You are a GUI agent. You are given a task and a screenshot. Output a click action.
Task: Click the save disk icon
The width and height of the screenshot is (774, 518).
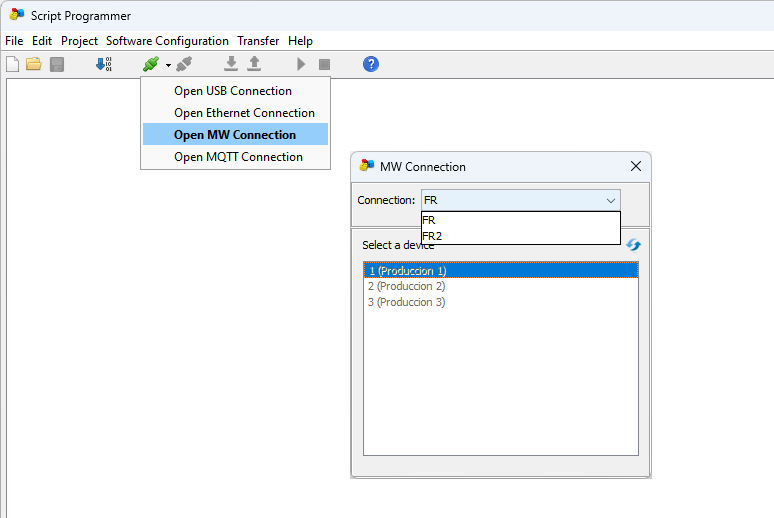[x=57, y=64]
